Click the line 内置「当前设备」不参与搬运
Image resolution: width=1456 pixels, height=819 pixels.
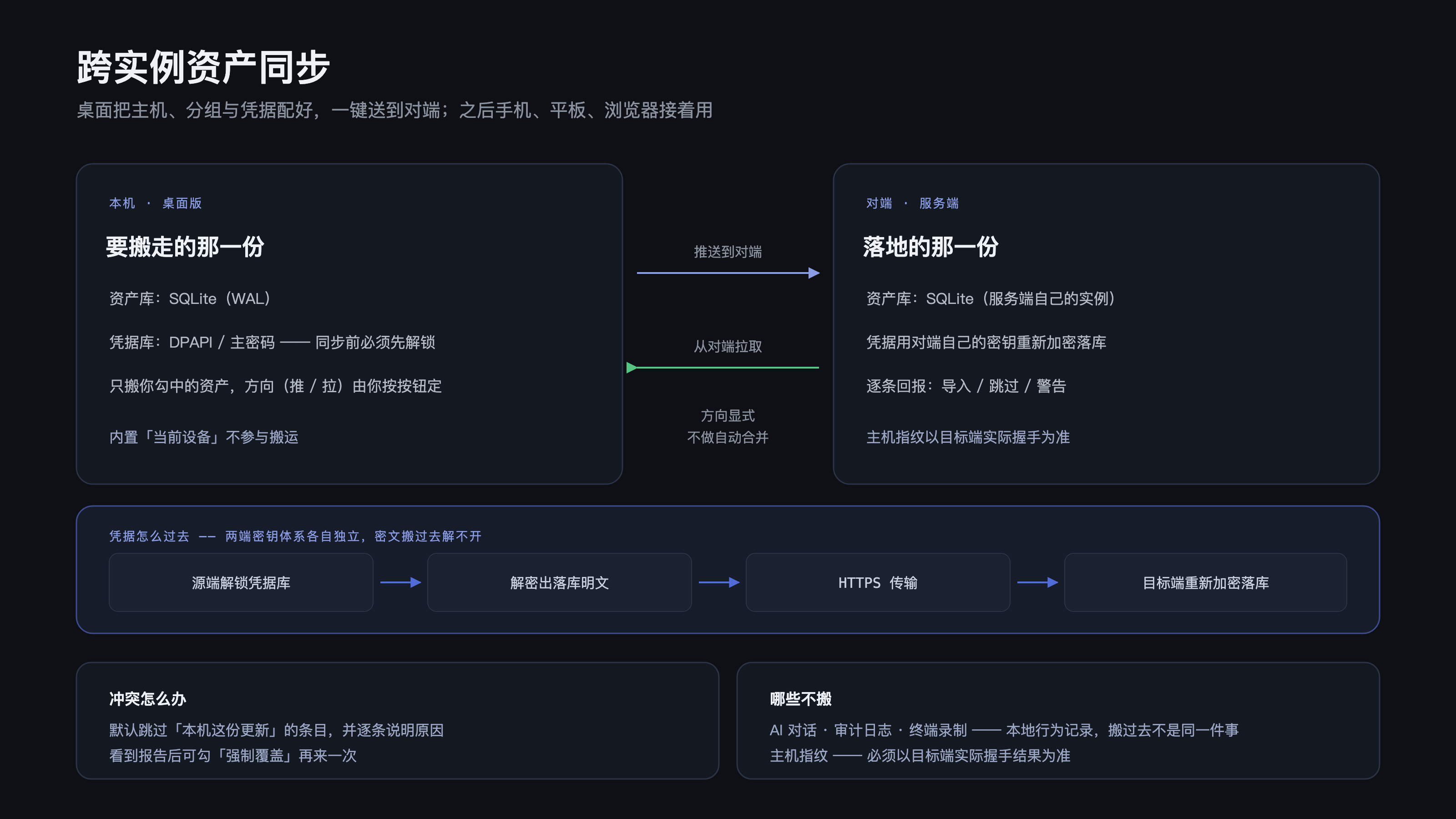pyautogui.click(x=203, y=437)
